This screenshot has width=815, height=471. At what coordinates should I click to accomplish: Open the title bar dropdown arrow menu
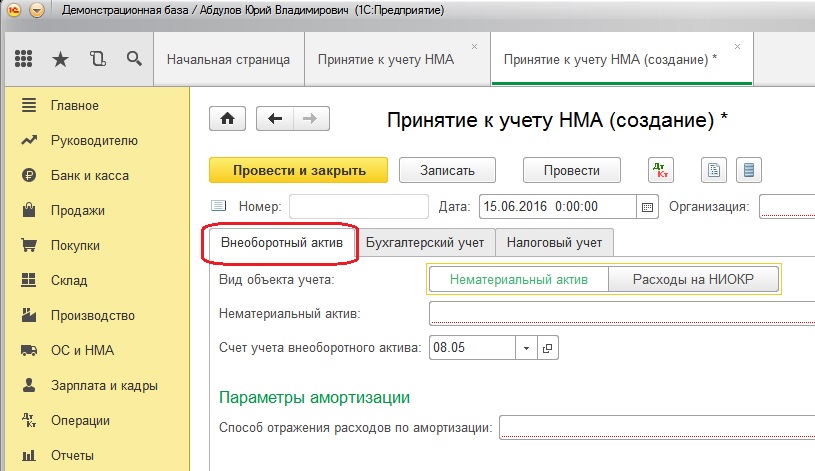(x=37, y=10)
